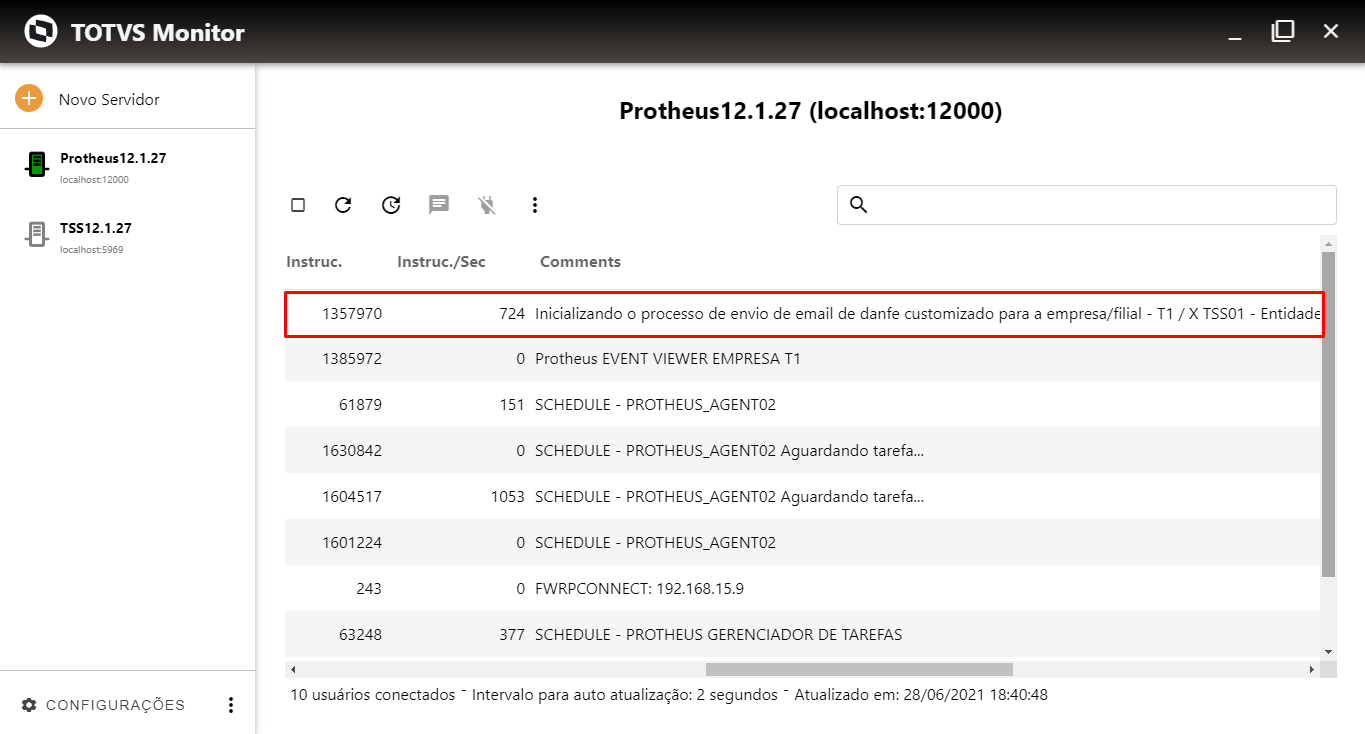The height and width of the screenshot is (734, 1365).
Task: Select the 'FWRPCONNECT: 192.168.15.9' row
Action: 803,589
